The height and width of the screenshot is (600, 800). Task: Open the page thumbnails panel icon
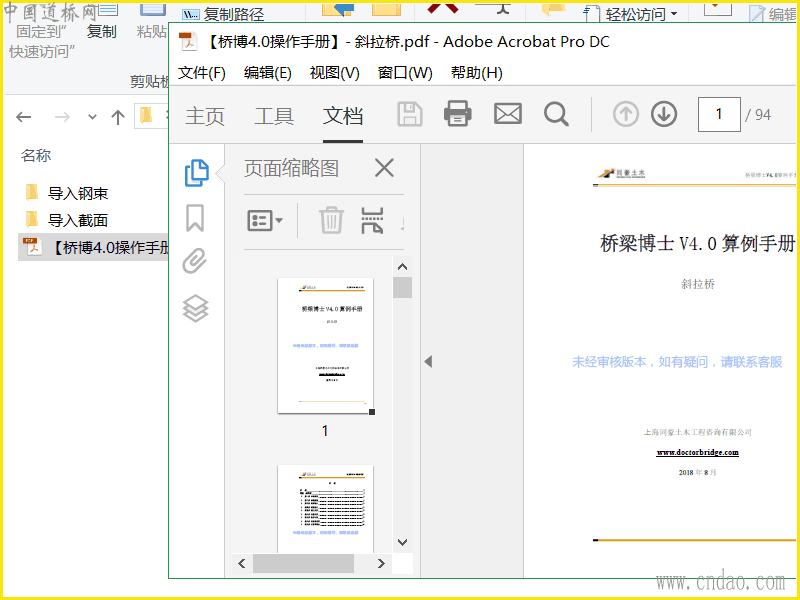(x=196, y=172)
